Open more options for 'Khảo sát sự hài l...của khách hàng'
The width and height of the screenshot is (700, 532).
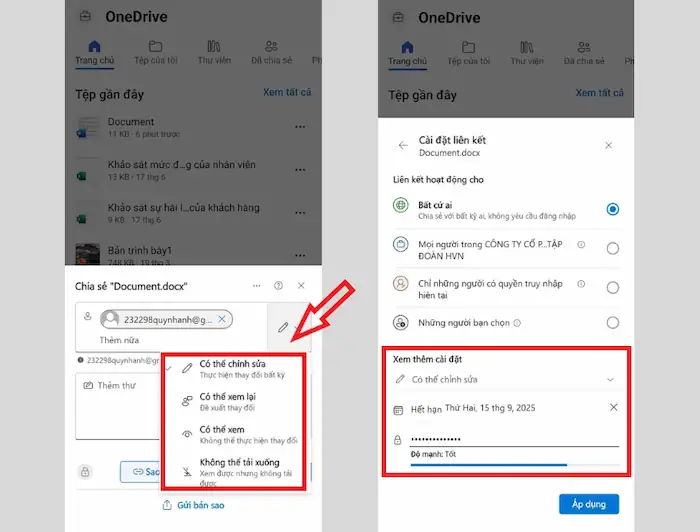[x=300, y=212]
